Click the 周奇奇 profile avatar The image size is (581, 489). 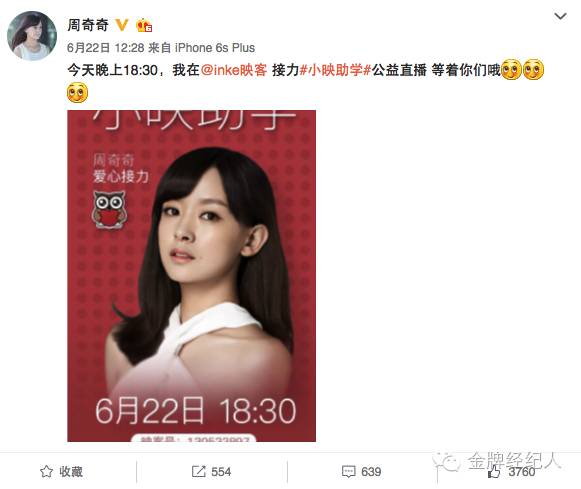(x=32, y=35)
